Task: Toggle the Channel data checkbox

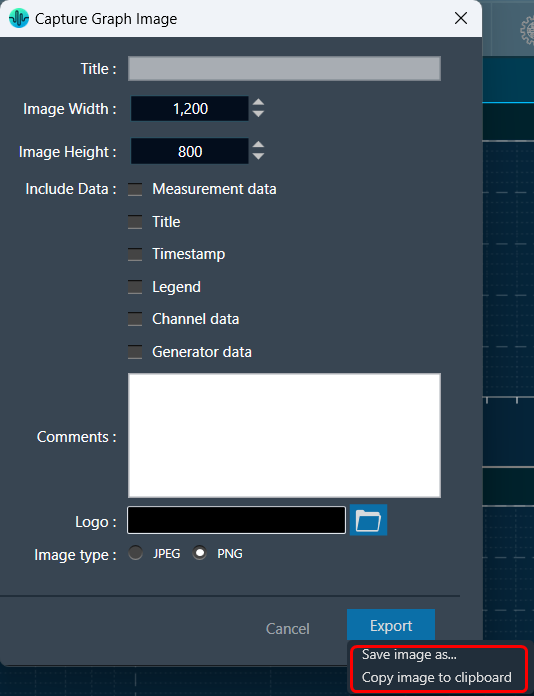Action: click(135, 319)
